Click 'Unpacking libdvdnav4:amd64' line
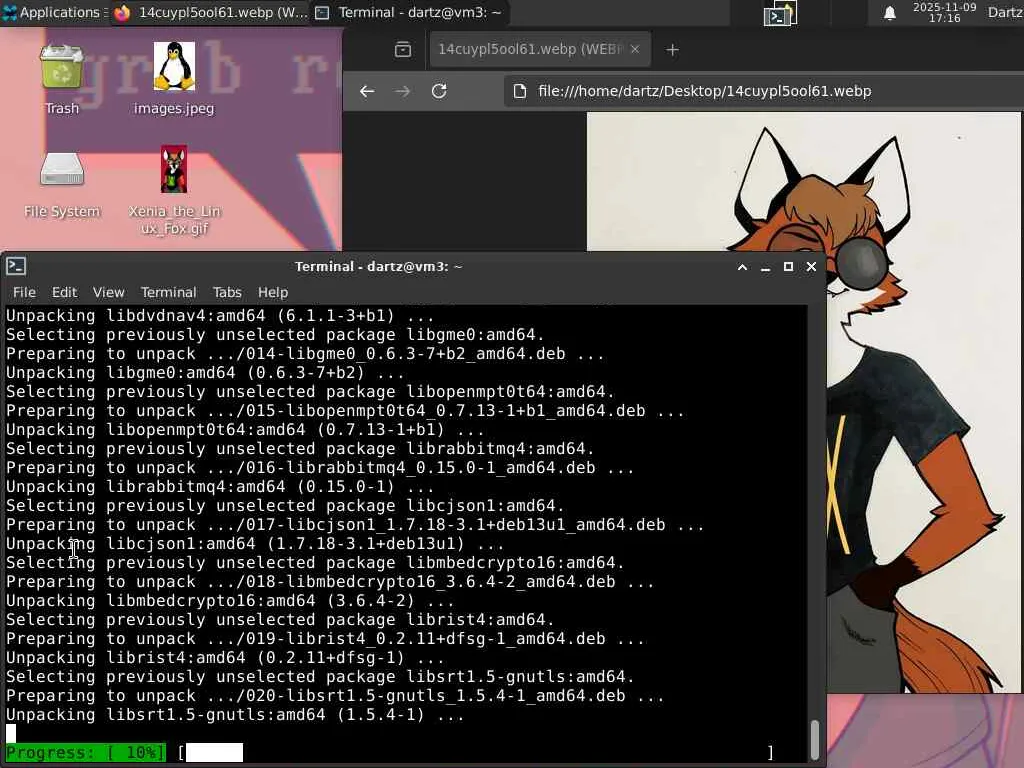The height and width of the screenshot is (768, 1024). 220,315
